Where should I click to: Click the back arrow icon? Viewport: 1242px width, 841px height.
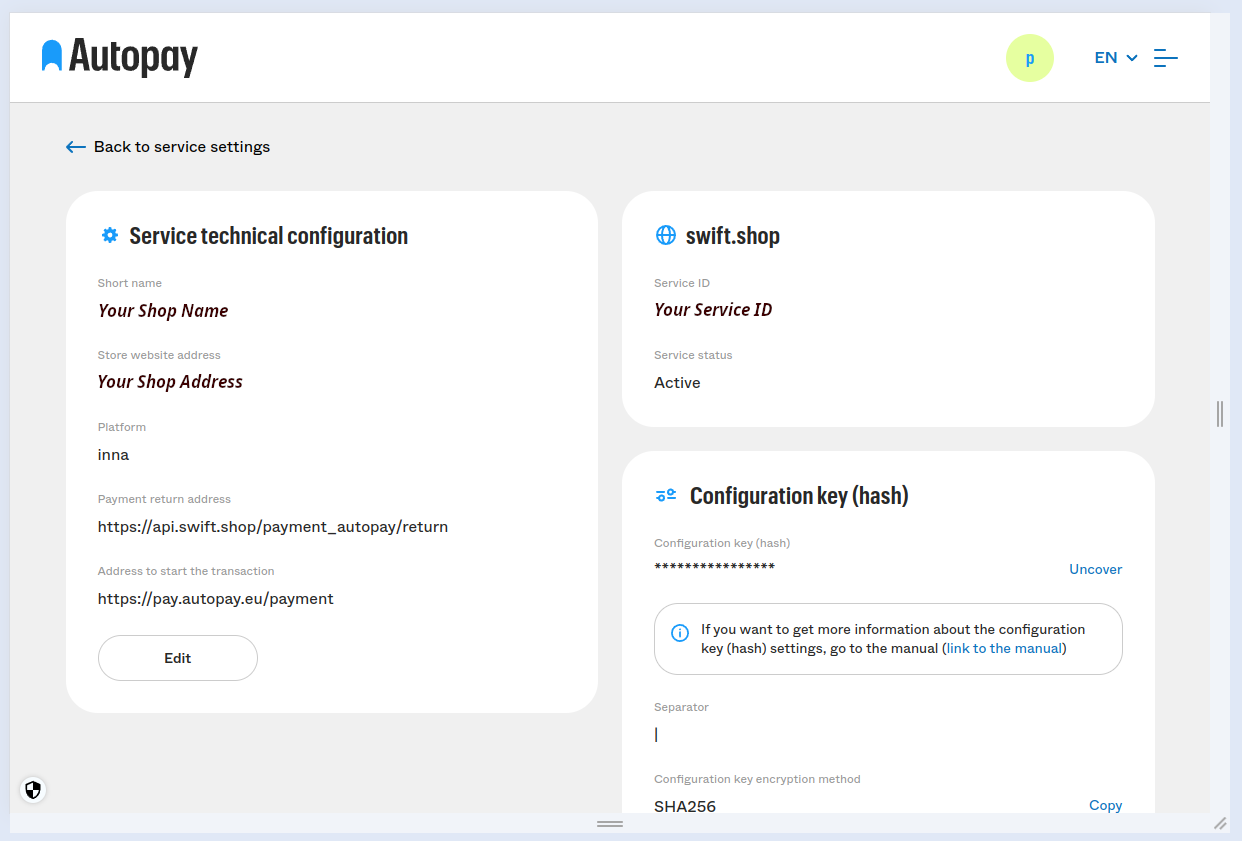tap(76, 147)
